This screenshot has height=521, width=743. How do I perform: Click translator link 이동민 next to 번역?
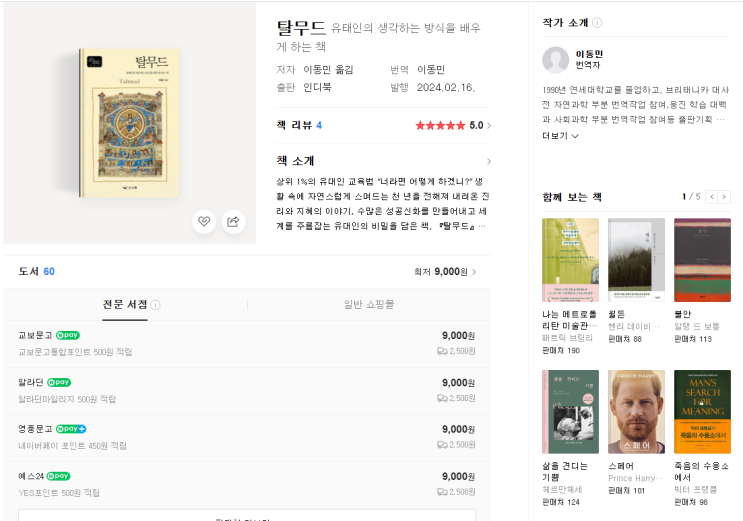[431, 70]
